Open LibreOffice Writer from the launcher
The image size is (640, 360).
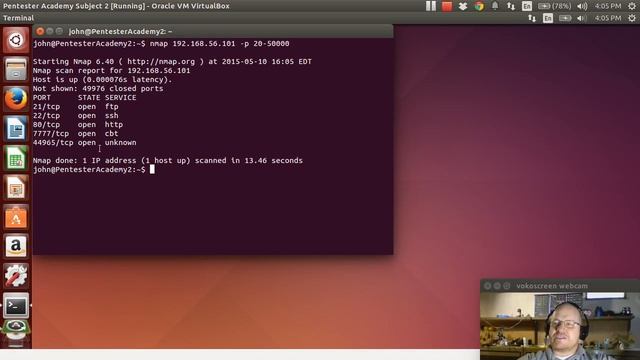pyautogui.click(x=16, y=129)
